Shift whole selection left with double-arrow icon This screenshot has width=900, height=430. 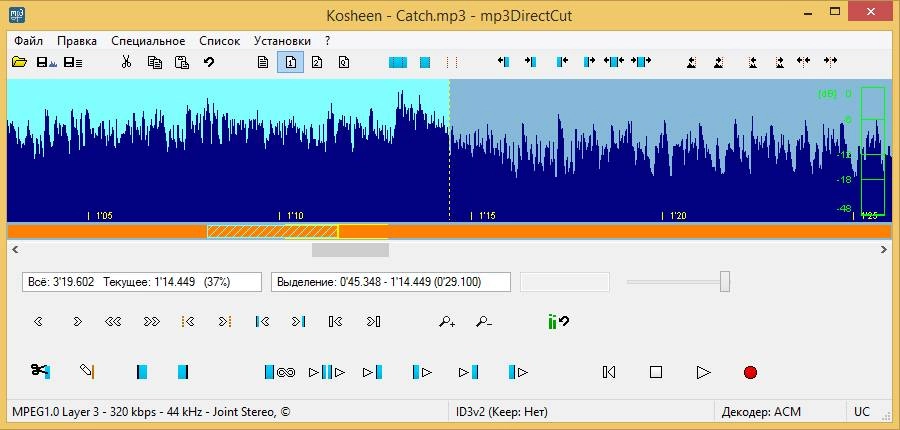tap(614, 61)
